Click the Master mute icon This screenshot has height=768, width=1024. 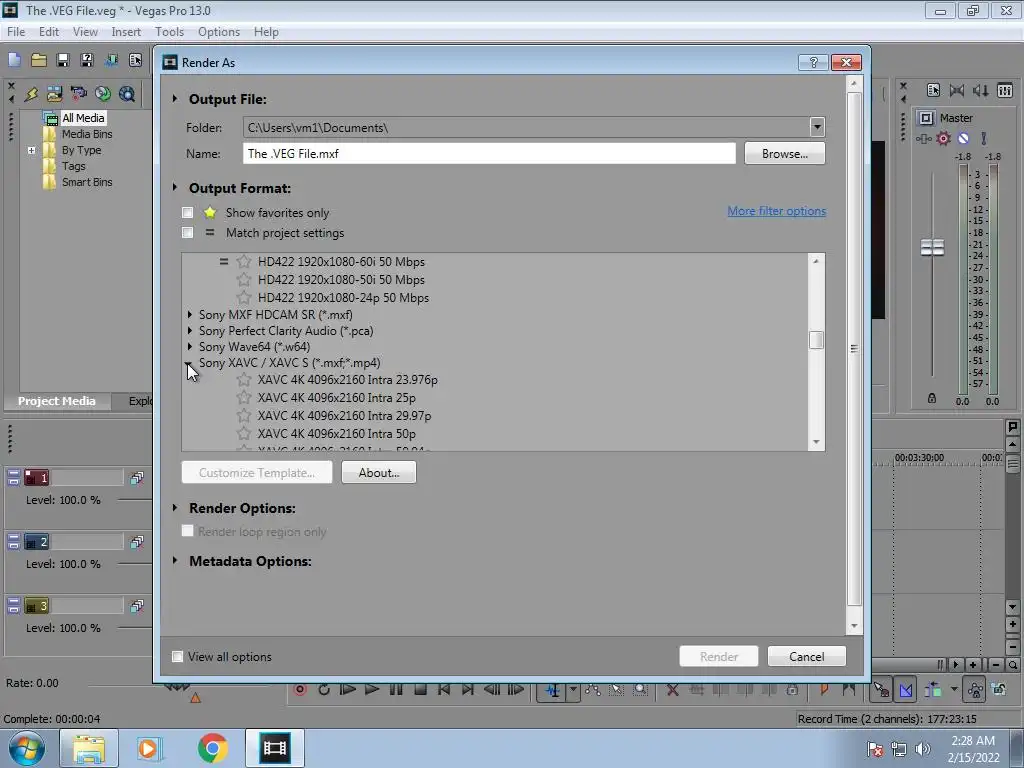click(963, 138)
